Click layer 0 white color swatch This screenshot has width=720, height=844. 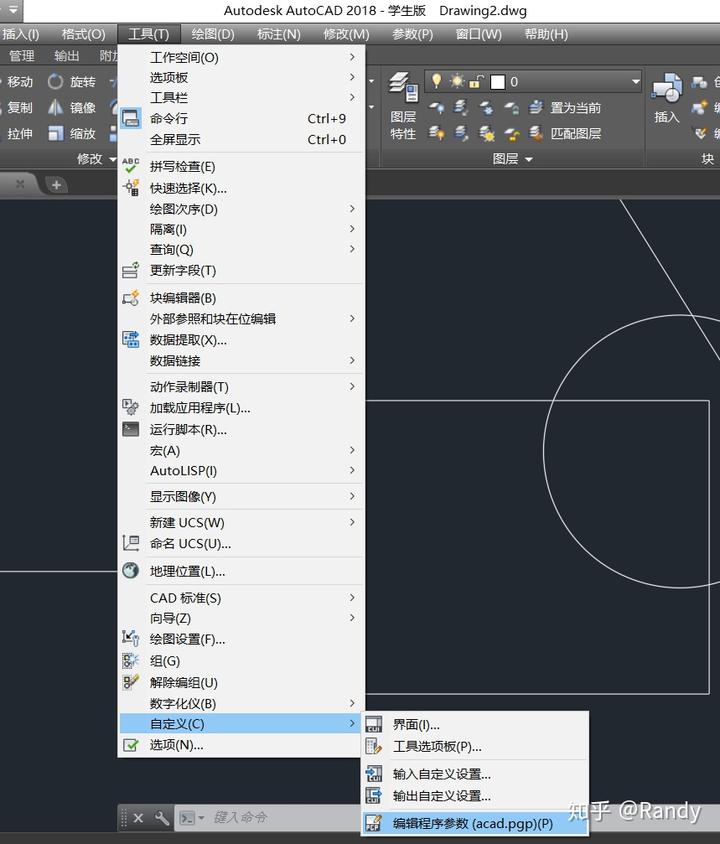tap(498, 82)
